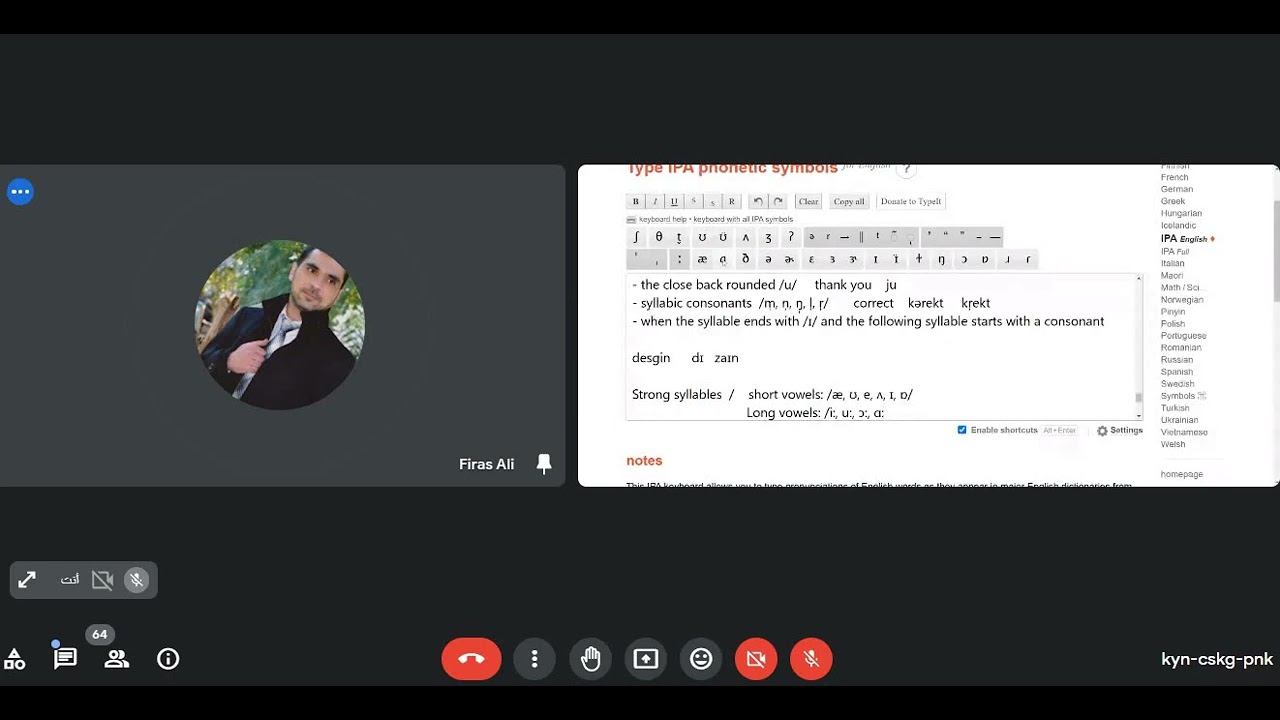Unpin Firas Ali's tile using the pin icon
1280x720 pixels.
tap(544, 464)
